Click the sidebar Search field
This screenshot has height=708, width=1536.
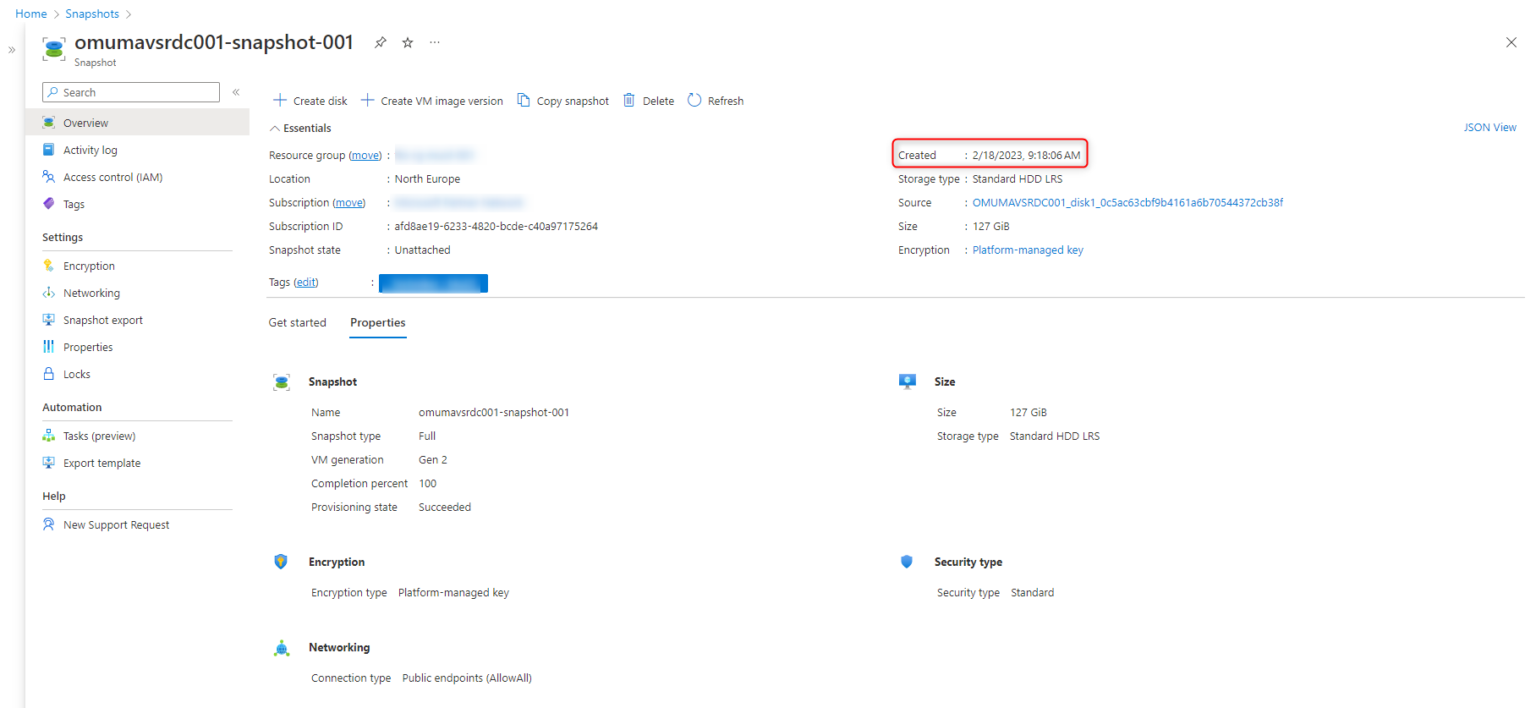coord(131,92)
